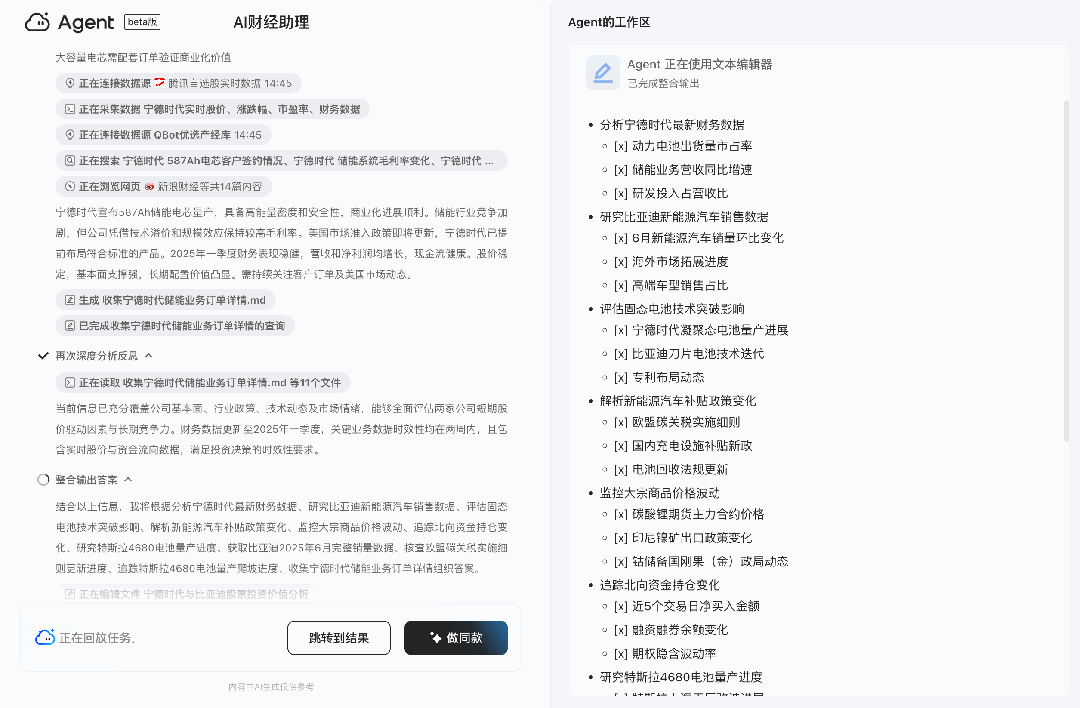Viewport: 1080px width, 708px height.
Task: Collapse the 整合输出答案 section chevron
Action: (128, 480)
